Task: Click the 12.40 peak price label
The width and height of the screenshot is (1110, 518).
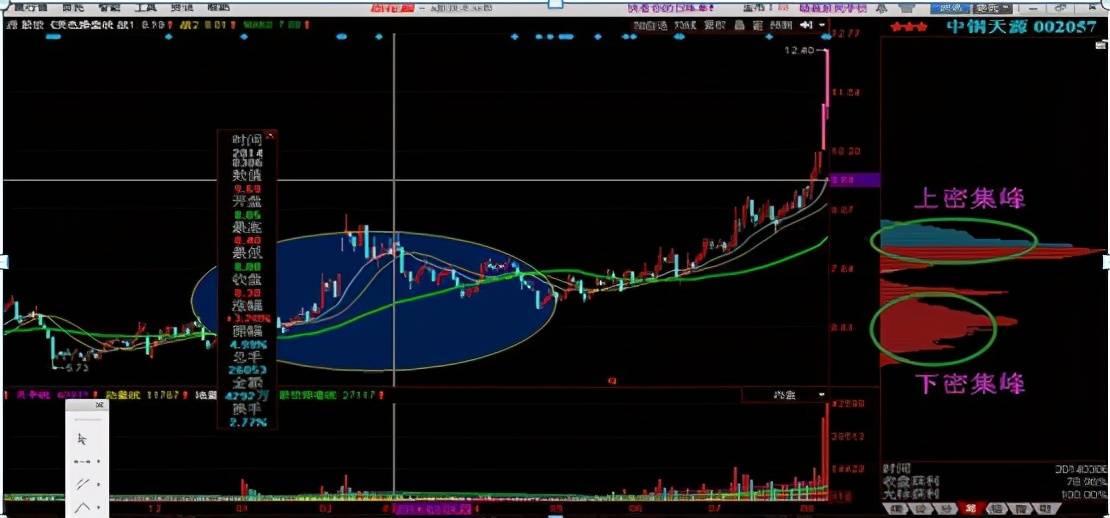Action: coord(800,51)
